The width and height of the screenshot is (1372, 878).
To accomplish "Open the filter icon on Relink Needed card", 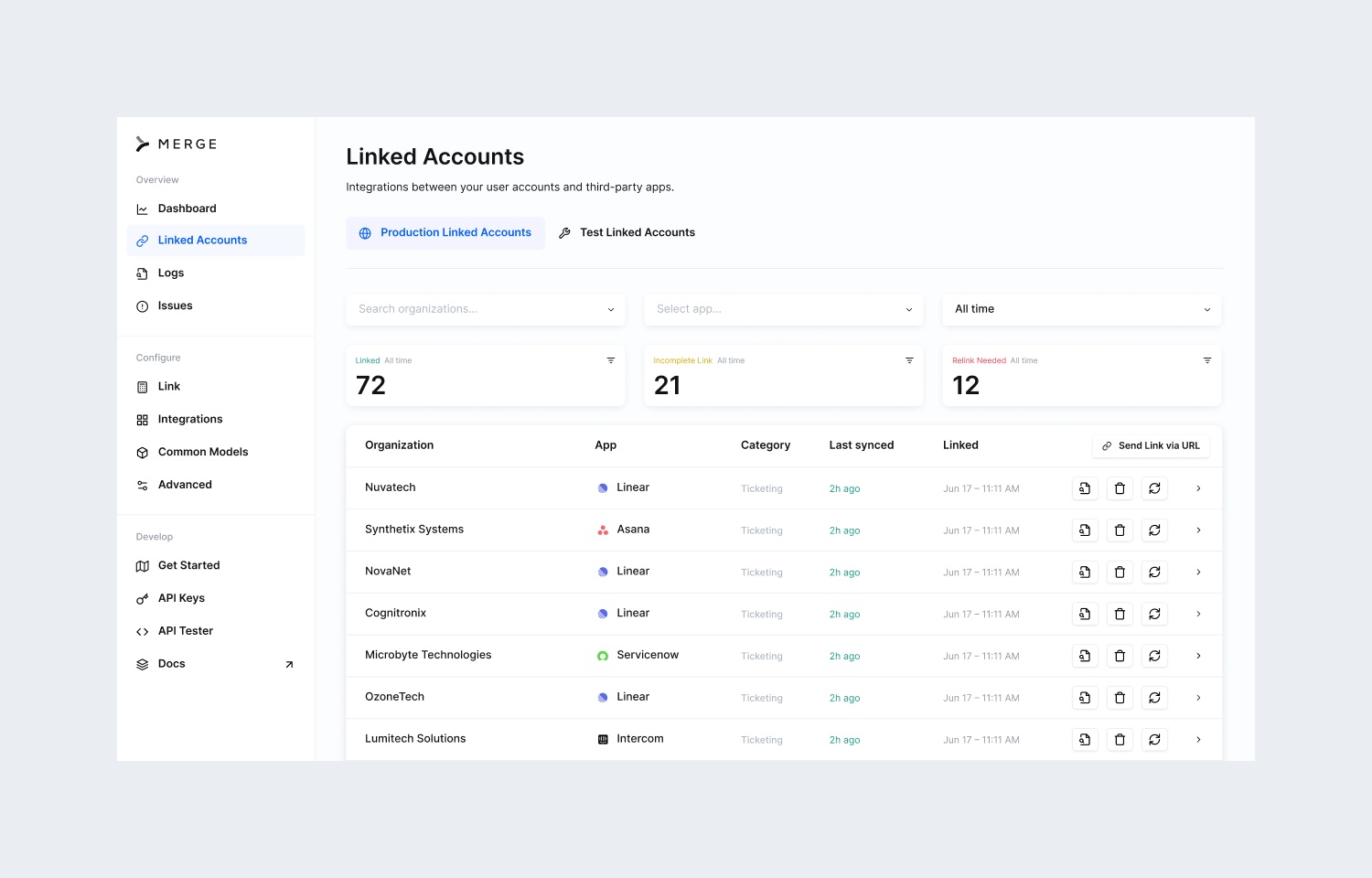I will tap(1207, 360).
